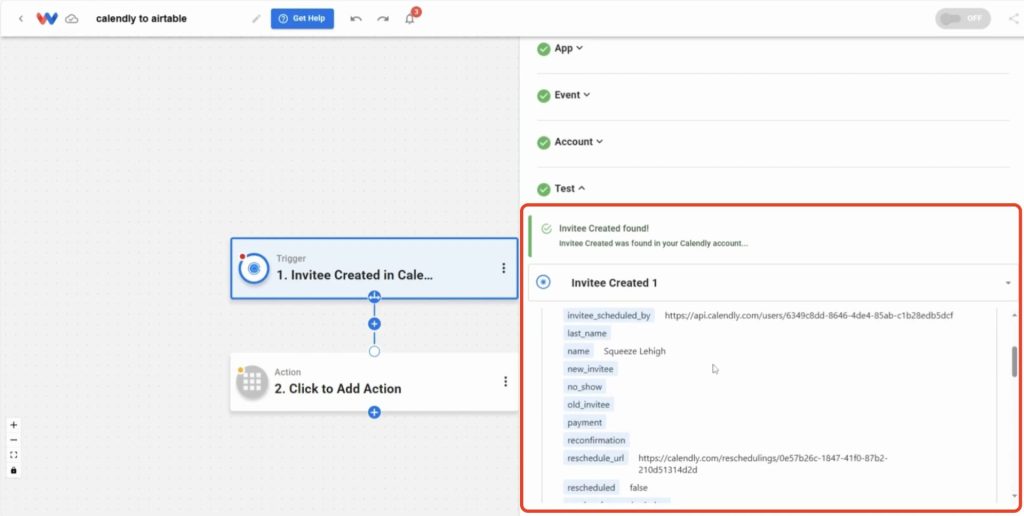Fit the canvas to view
Viewport: 1024px width, 516px height.
(x=14, y=455)
